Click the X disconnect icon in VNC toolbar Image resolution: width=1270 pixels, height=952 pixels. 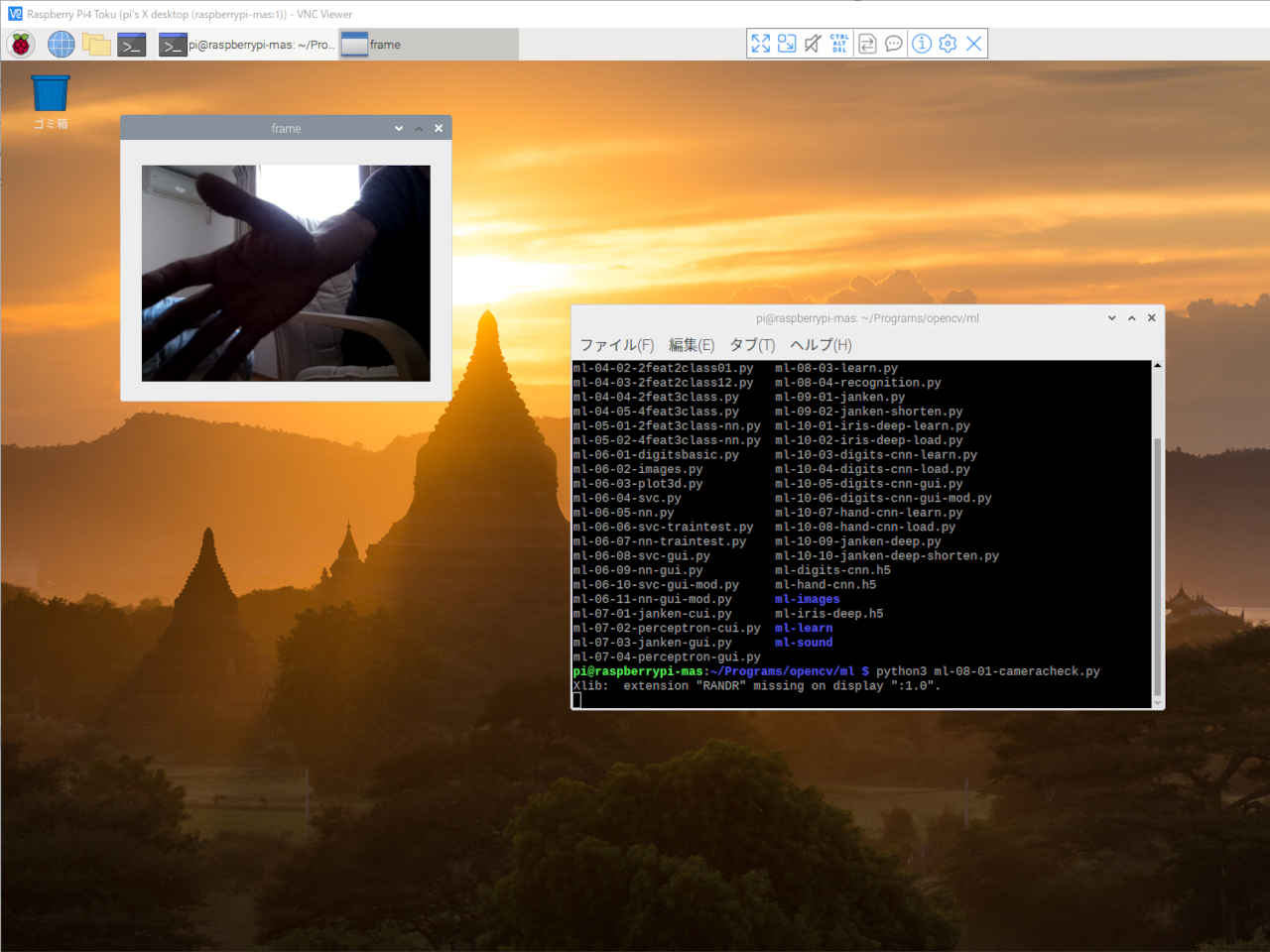coord(974,44)
